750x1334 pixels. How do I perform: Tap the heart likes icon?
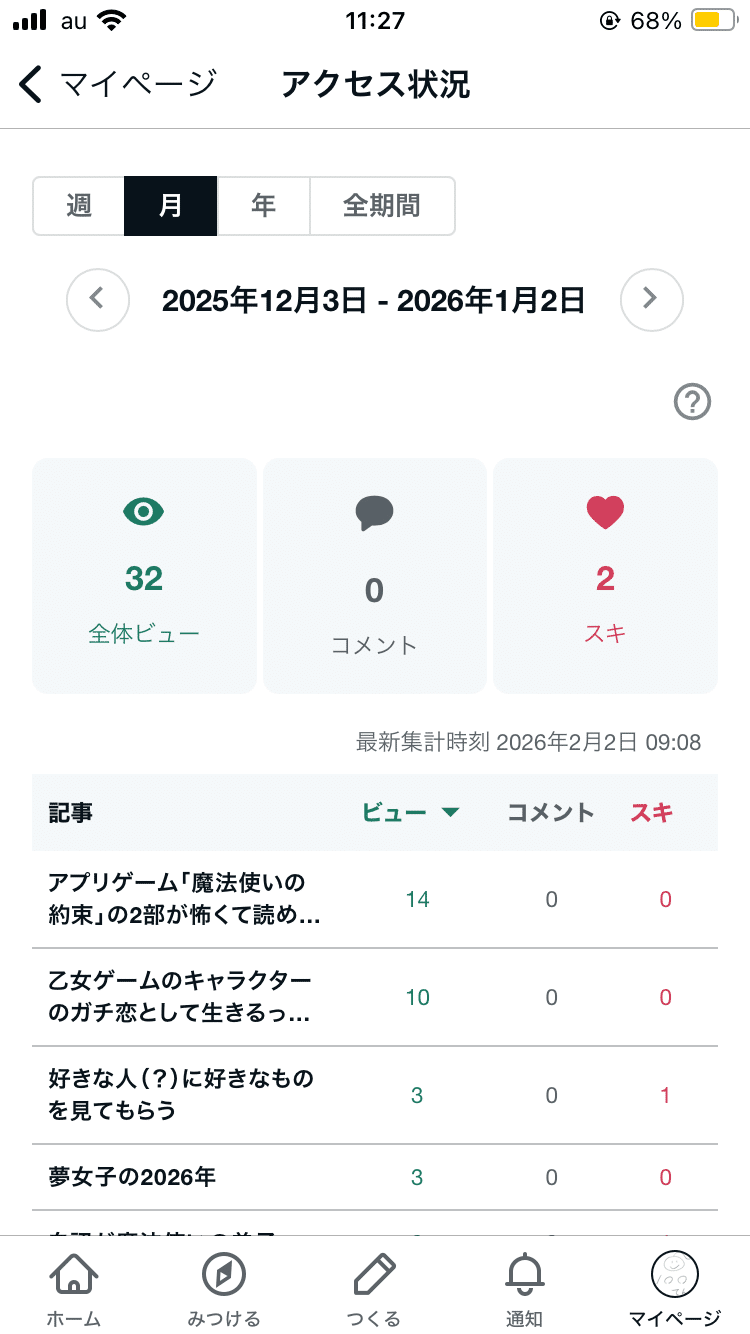[x=605, y=513]
